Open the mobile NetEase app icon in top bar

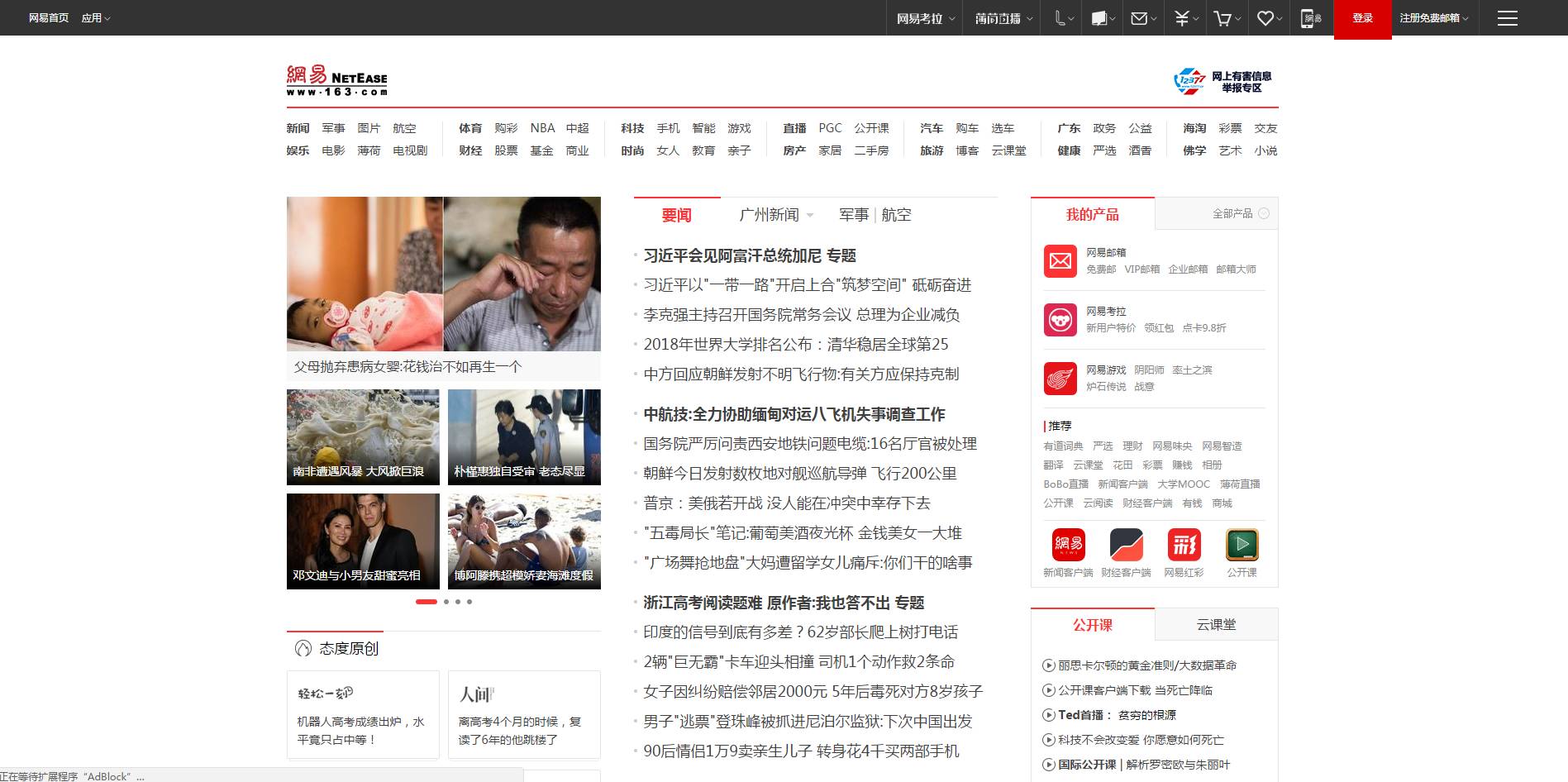pos(1307,17)
